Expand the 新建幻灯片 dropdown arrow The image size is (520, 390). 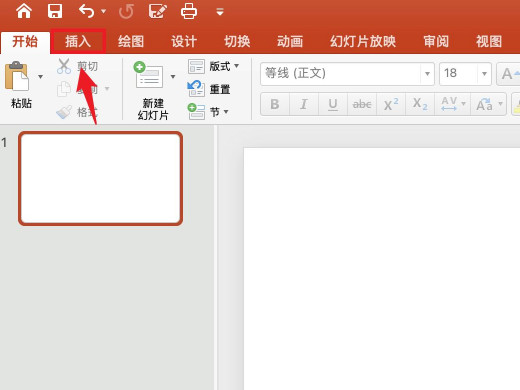click(173, 77)
